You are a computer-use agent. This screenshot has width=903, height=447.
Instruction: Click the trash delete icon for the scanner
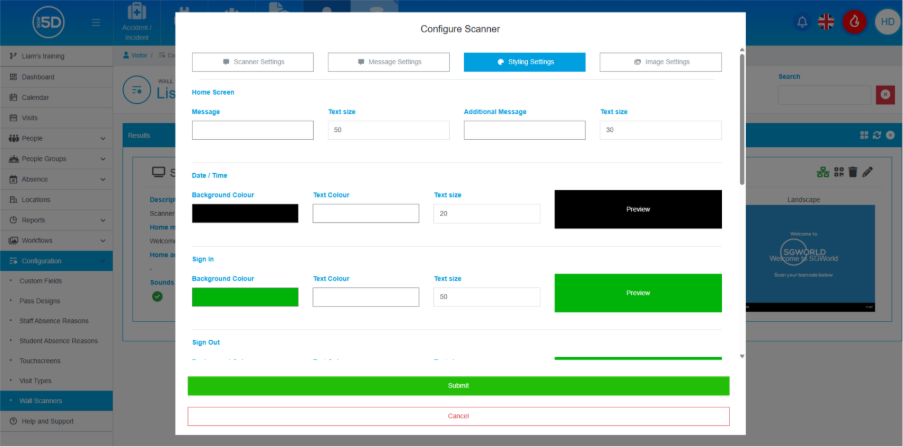[853, 172]
